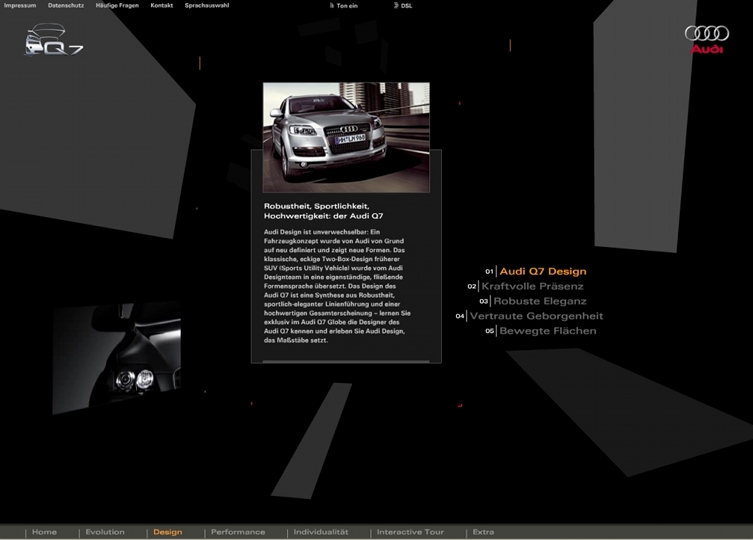Open the Sprachauswahl language selector
Viewport: 753px width, 540px height.
coord(206,6)
